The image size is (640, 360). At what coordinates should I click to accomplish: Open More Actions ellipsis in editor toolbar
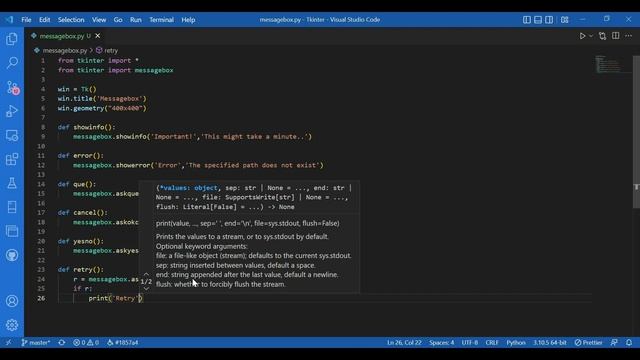(x=628, y=36)
